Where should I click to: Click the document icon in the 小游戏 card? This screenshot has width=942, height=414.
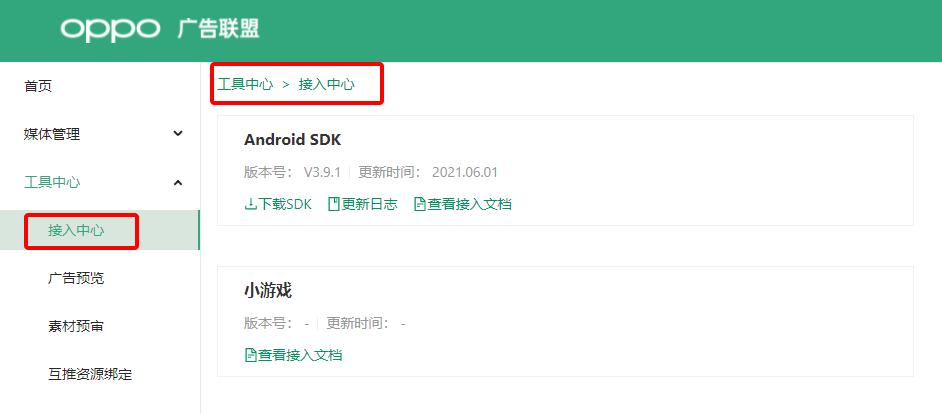coord(250,355)
